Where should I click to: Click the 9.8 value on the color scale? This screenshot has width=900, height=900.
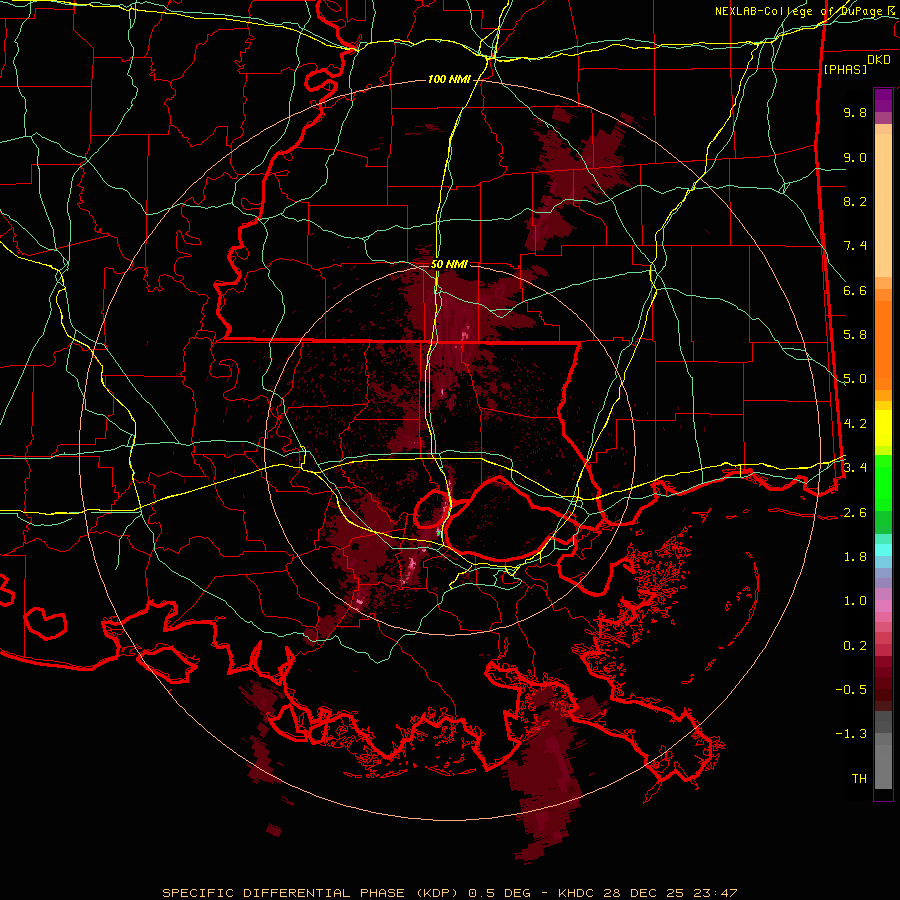click(x=855, y=112)
